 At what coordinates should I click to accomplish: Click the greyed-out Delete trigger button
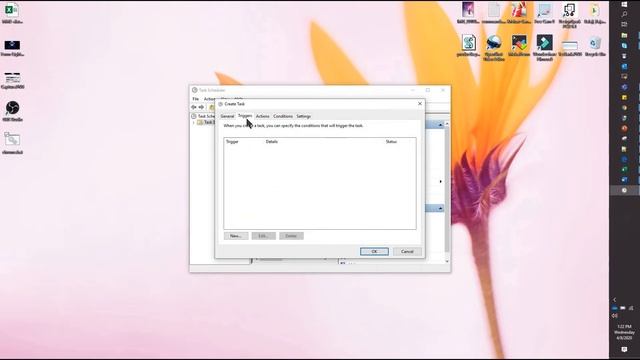[x=291, y=236]
